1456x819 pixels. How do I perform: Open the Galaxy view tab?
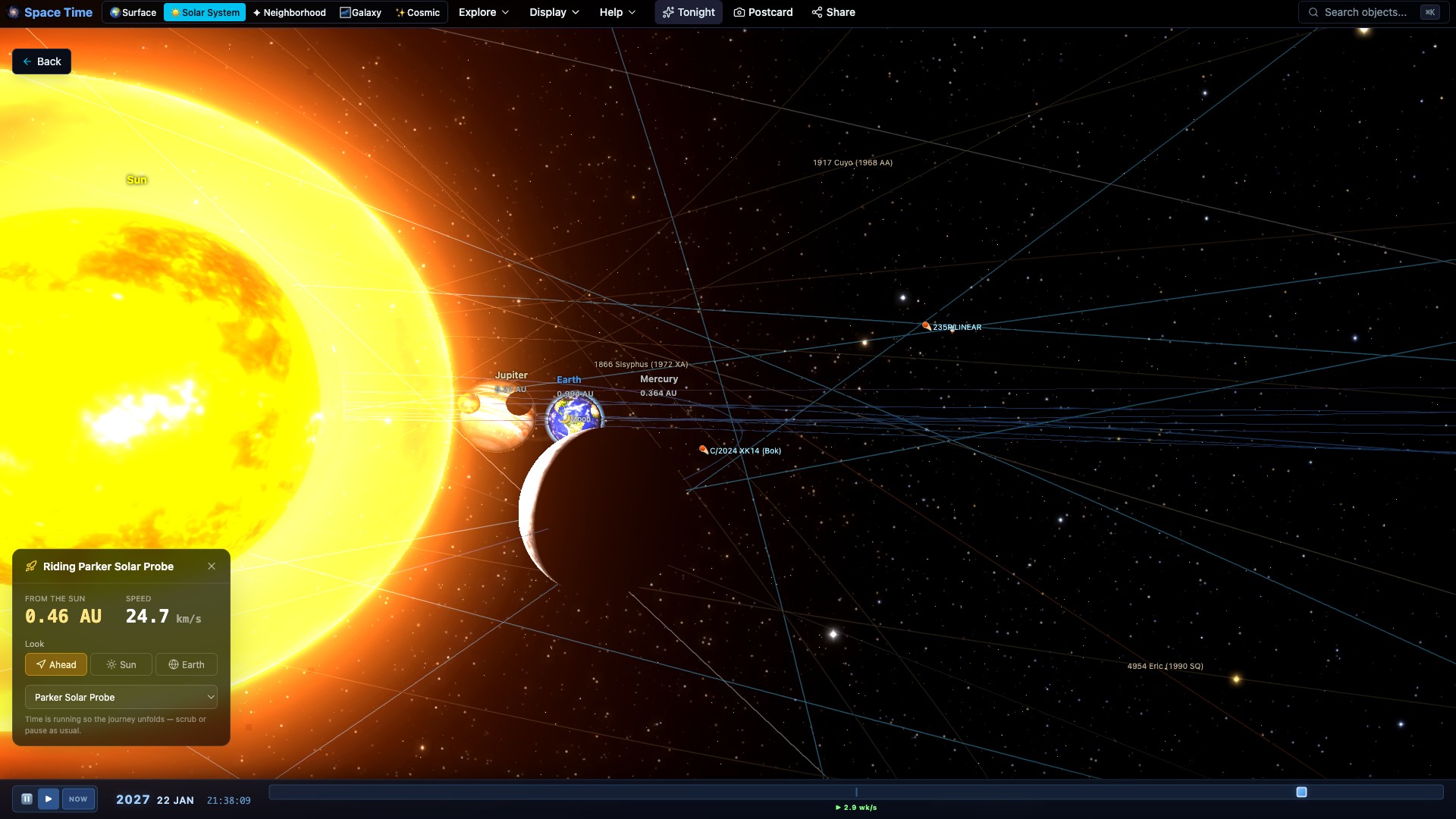(x=360, y=12)
